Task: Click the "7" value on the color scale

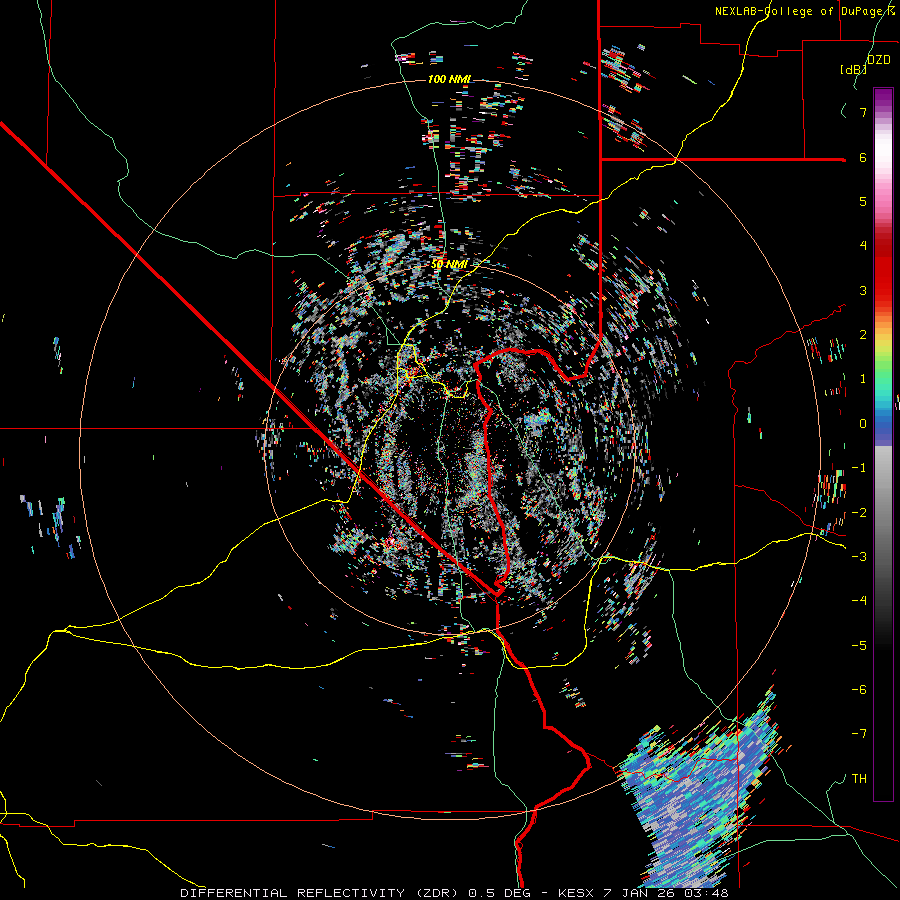Action: coord(863,112)
